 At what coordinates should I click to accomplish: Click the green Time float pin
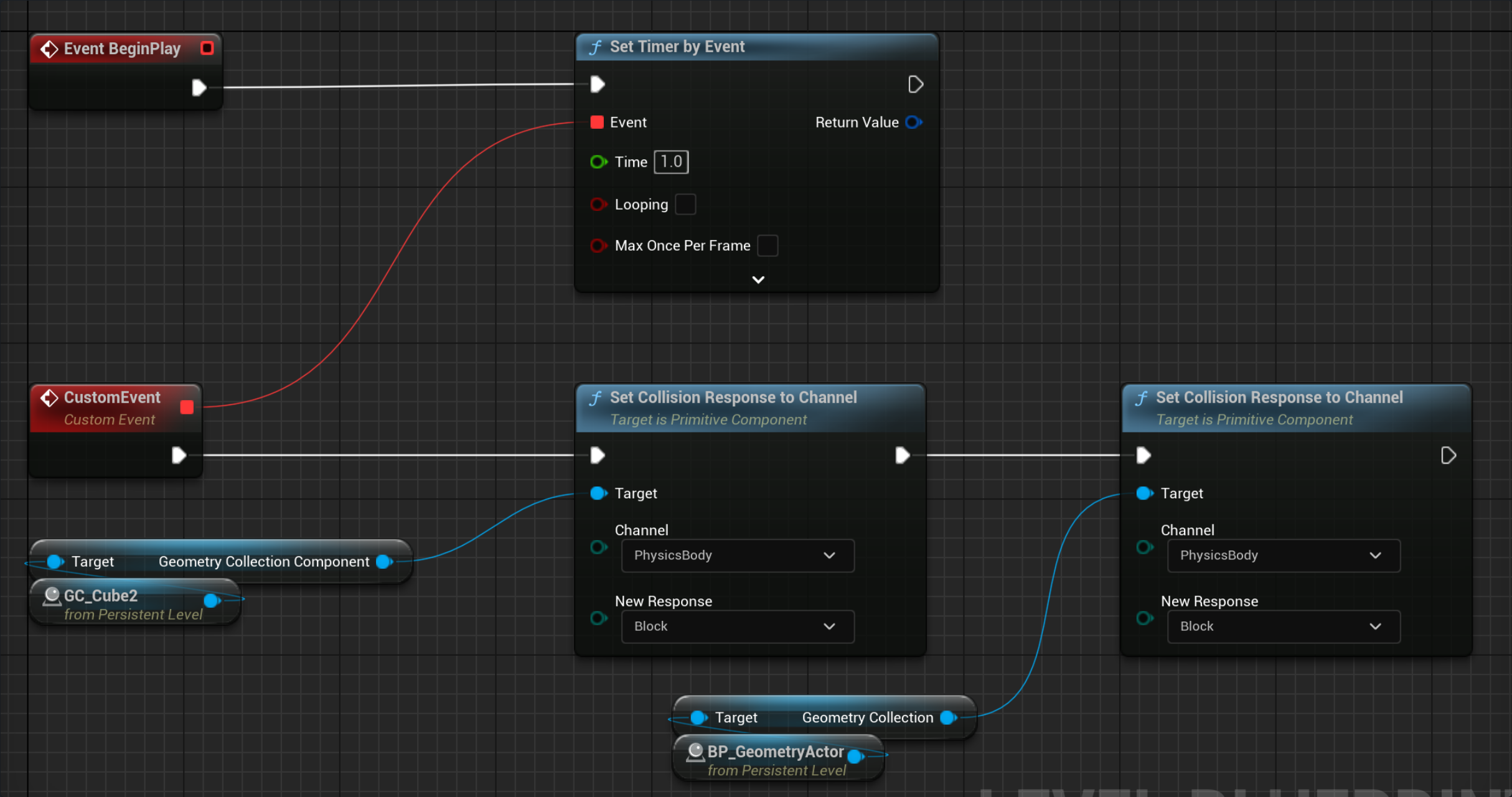point(598,162)
